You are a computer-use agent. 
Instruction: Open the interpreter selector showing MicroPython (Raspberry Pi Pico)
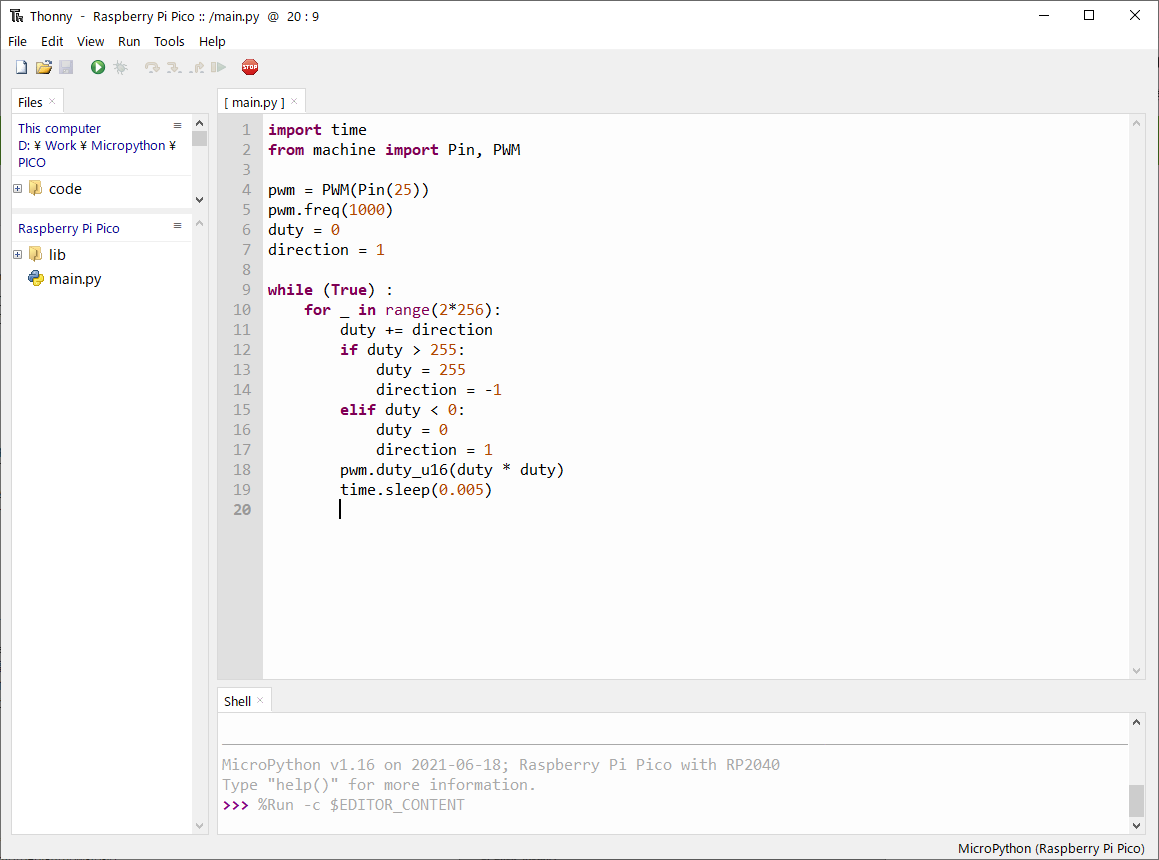click(x=1050, y=848)
